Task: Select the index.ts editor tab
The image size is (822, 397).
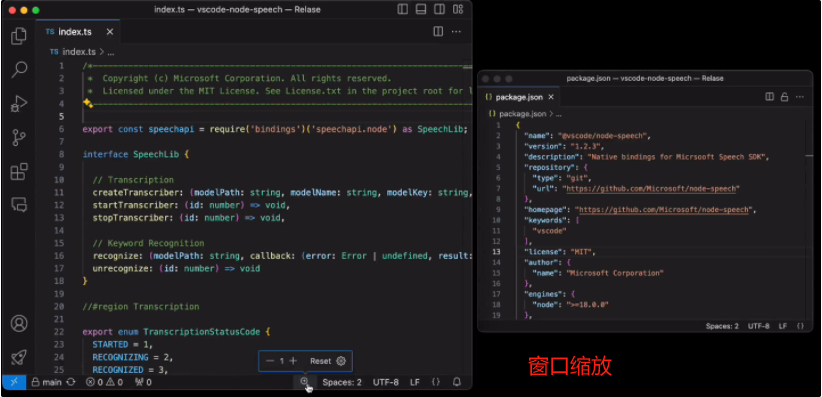Action: click(78, 31)
